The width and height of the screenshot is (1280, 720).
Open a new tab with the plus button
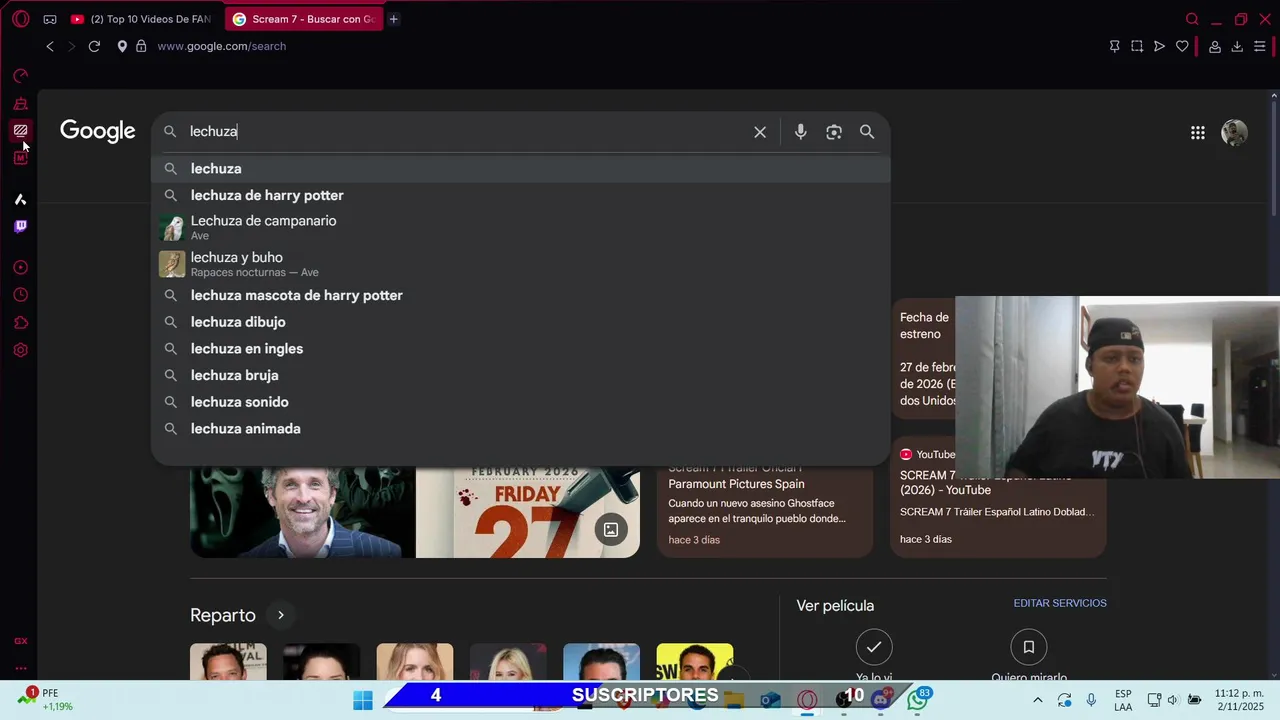[x=393, y=19]
